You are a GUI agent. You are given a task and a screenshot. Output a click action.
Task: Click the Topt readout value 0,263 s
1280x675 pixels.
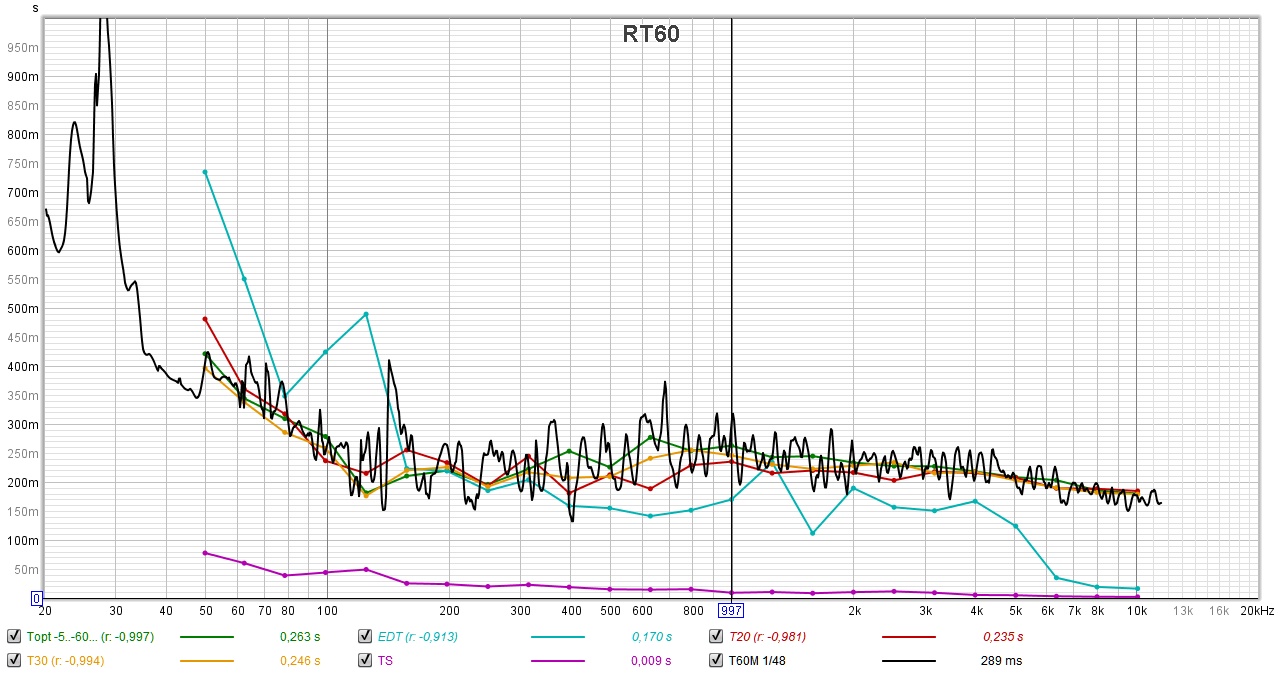pos(300,636)
